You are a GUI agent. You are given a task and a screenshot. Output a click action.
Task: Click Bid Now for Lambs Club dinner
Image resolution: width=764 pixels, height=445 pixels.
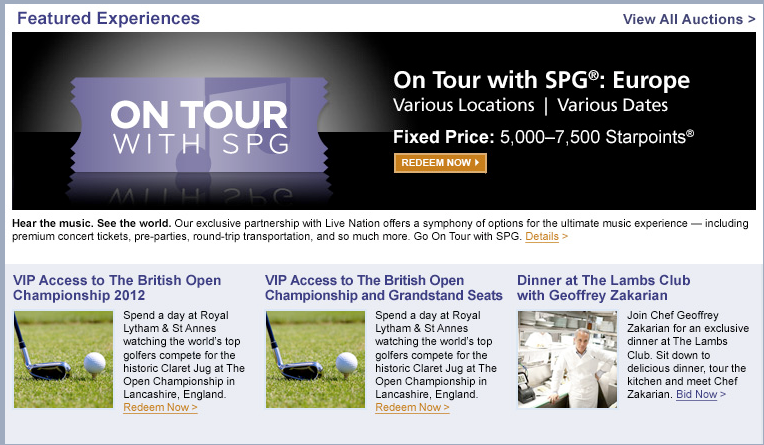coord(701,394)
